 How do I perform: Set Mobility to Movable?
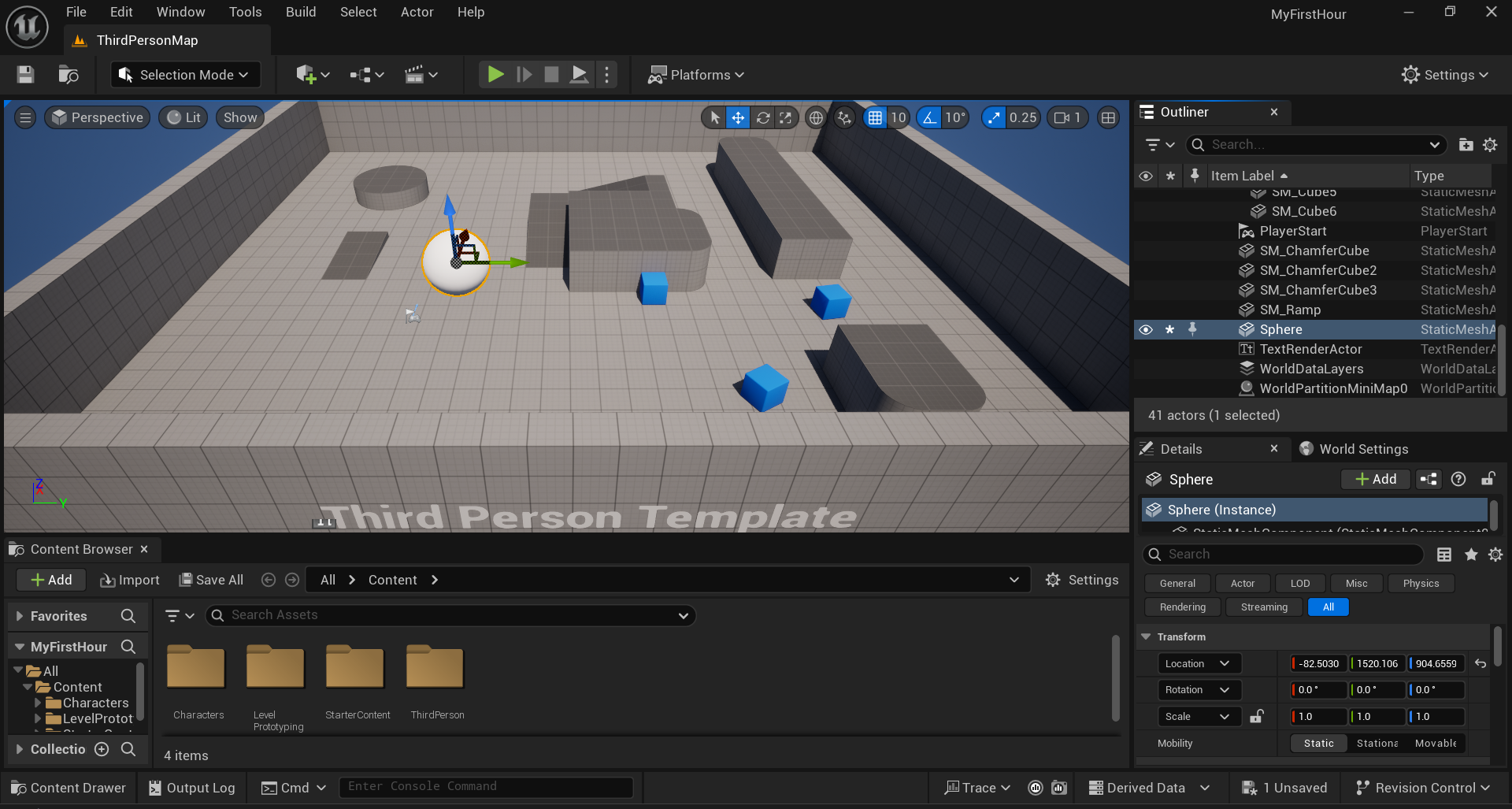tap(1436, 743)
